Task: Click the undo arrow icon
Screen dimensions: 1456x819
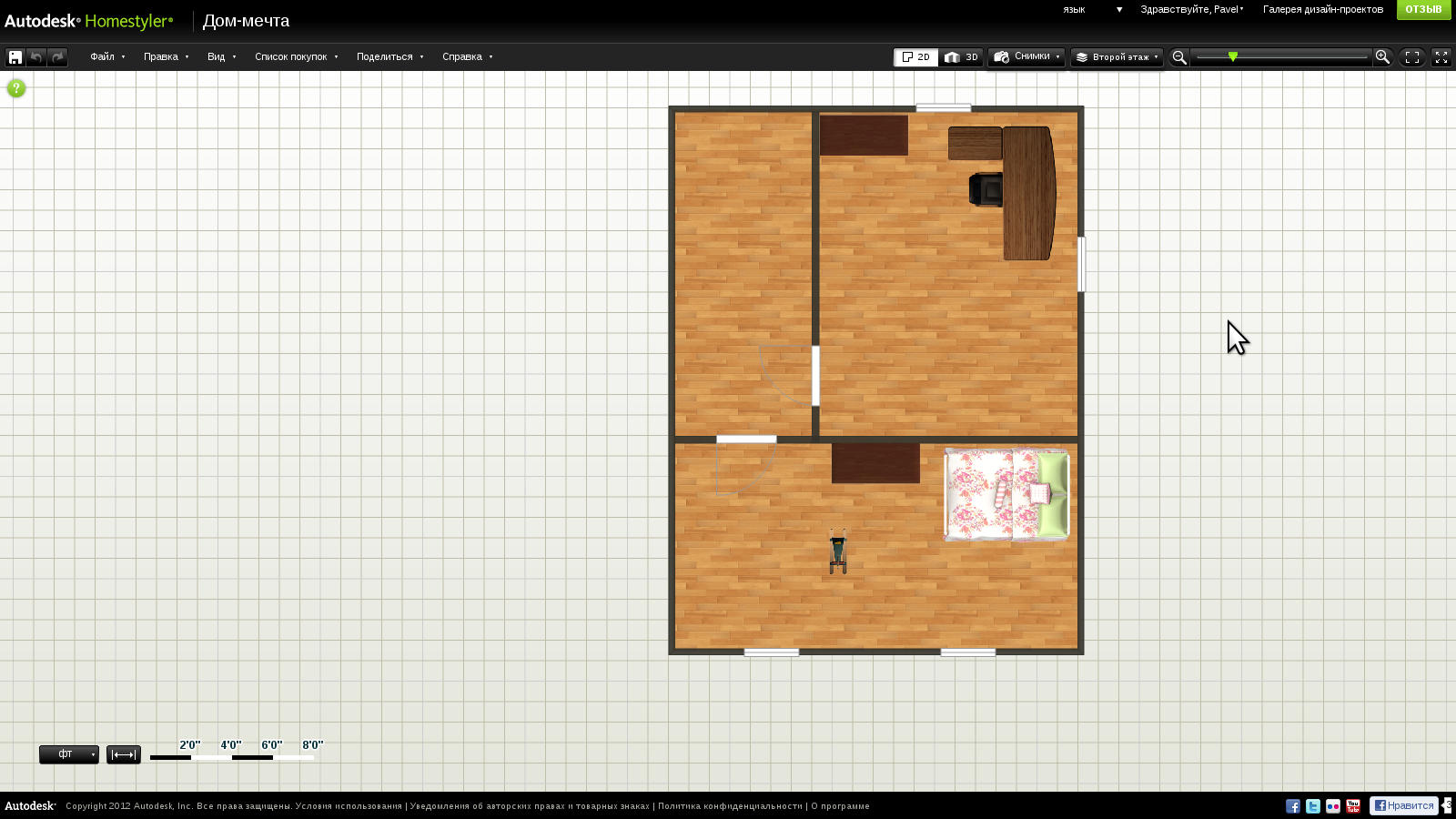Action: coord(36,57)
